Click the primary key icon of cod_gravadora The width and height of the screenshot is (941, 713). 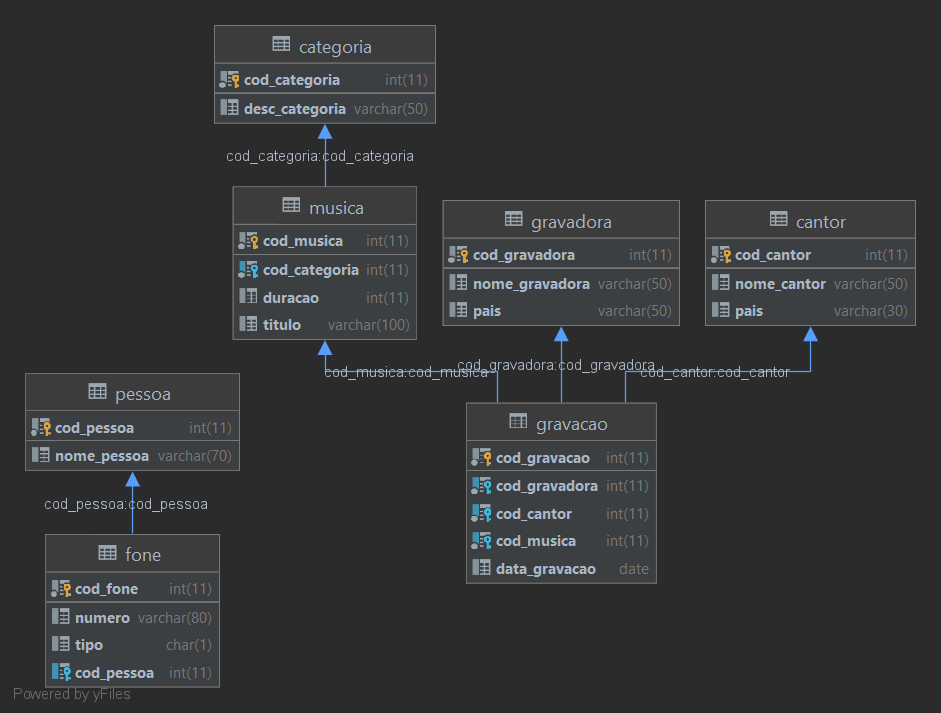click(x=457, y=254)
